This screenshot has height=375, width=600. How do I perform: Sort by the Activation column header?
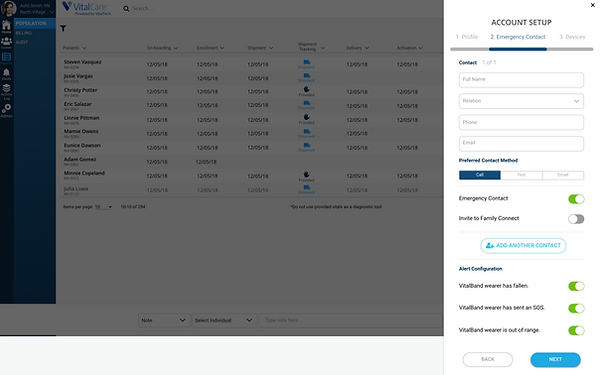(x=409, y=48)
